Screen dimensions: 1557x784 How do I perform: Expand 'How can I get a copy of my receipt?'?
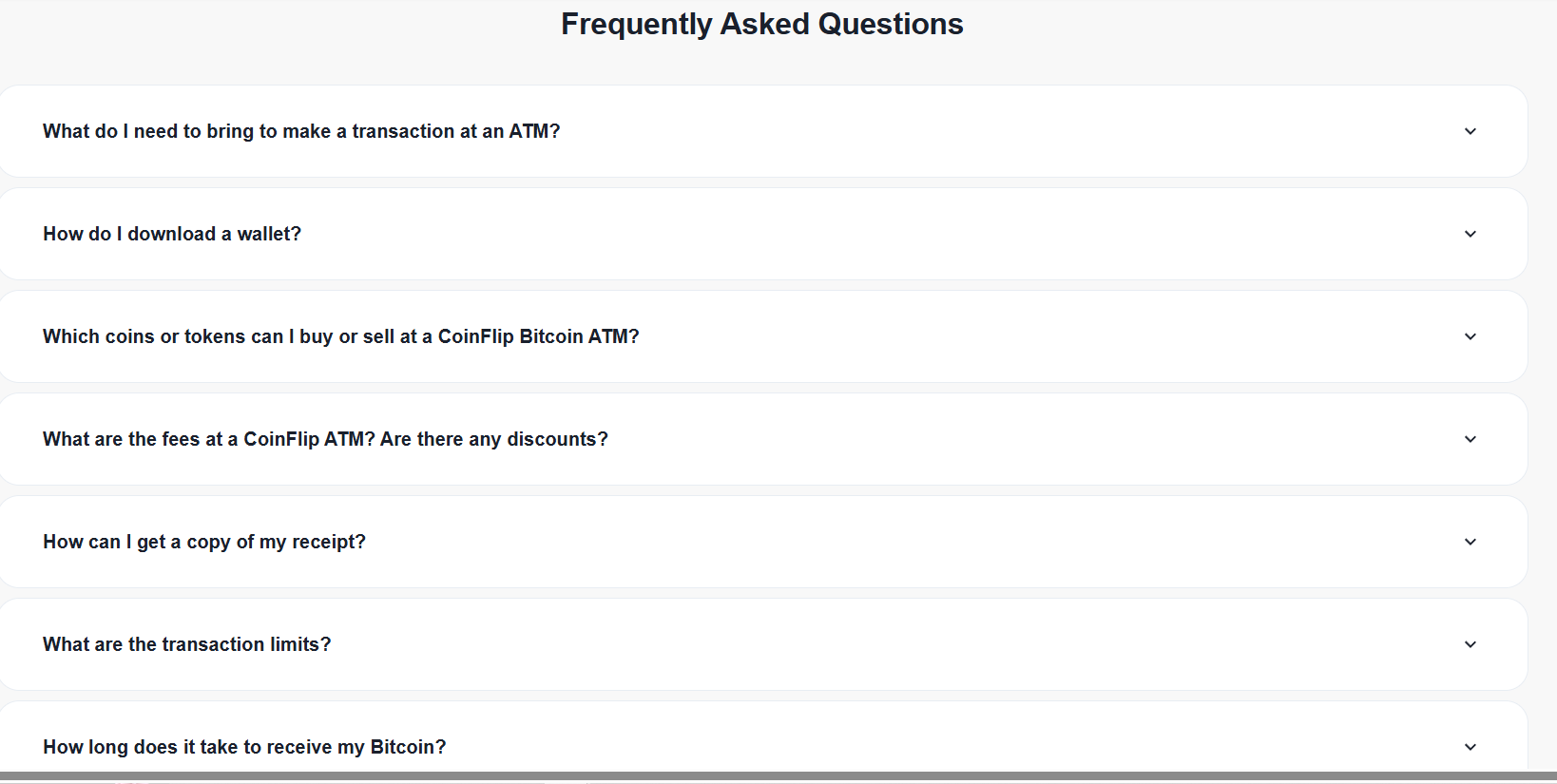(204, 542)
